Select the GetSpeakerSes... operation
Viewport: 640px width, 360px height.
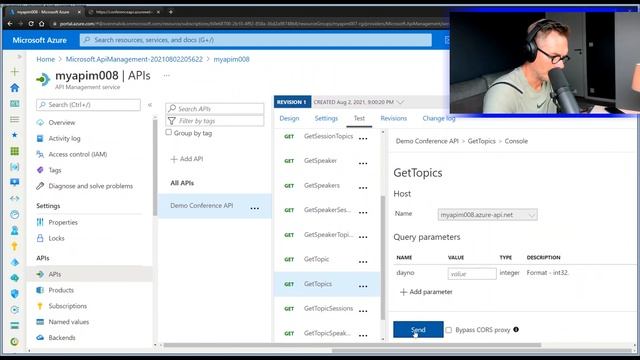click(327, 210)
